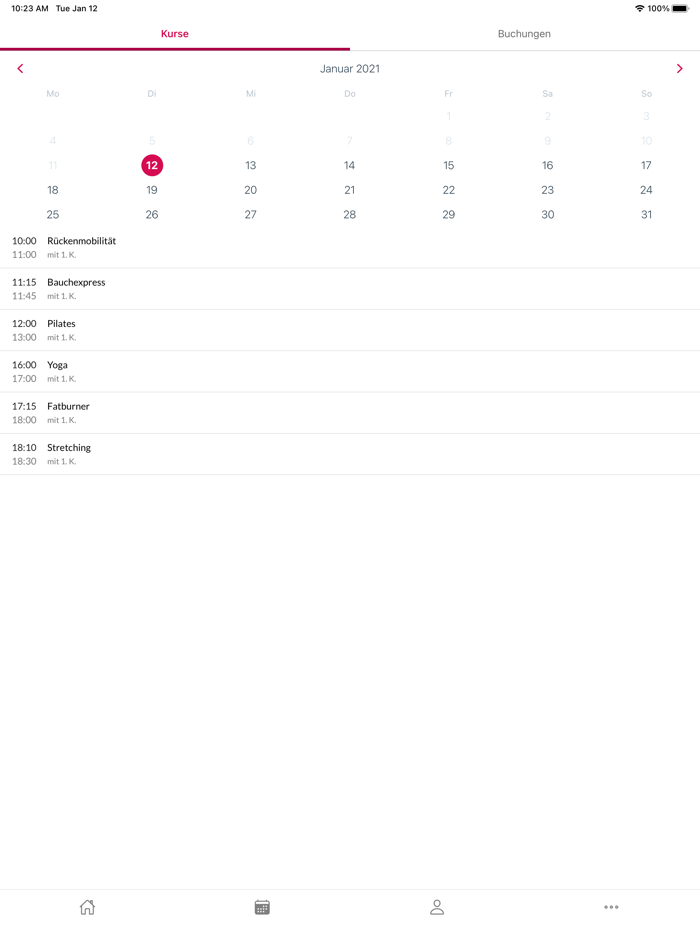
Task: Click the Januar 2021 month title
Action: pos(350,69)
